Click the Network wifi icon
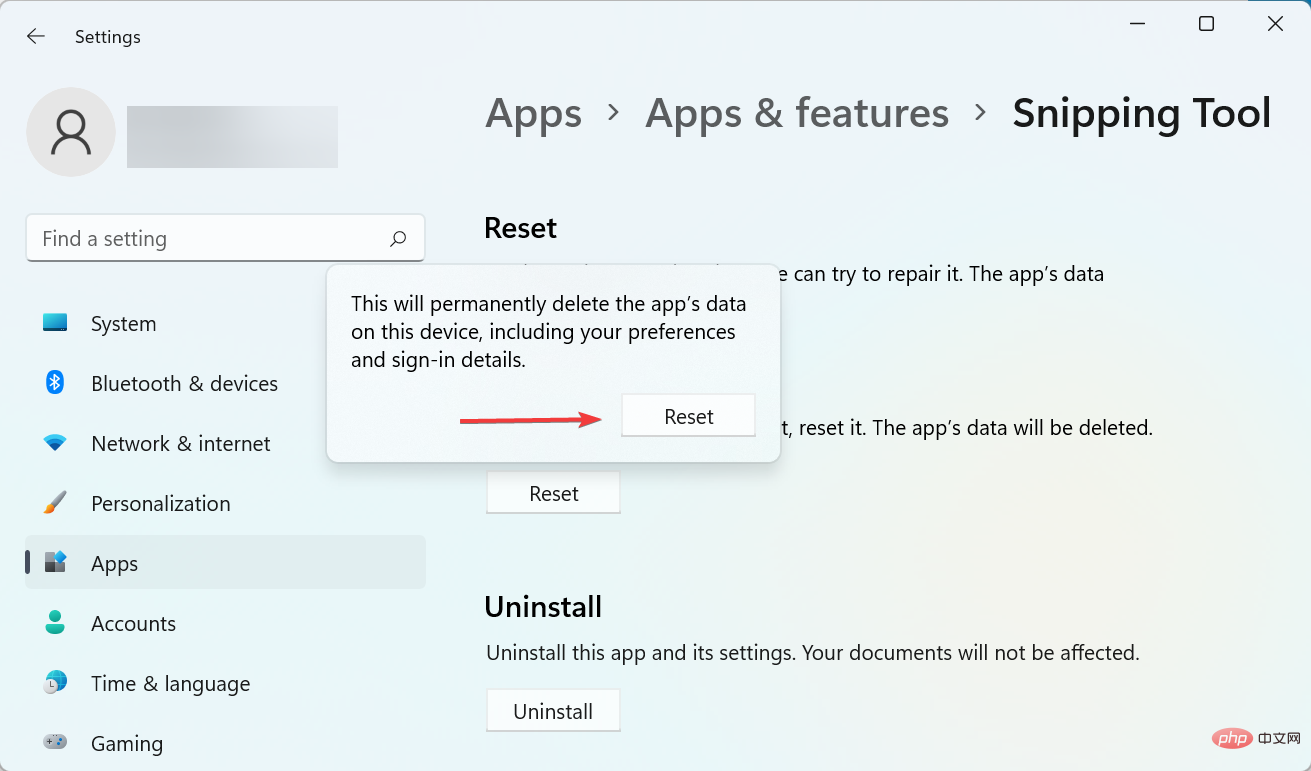 (x=55, y=442)
